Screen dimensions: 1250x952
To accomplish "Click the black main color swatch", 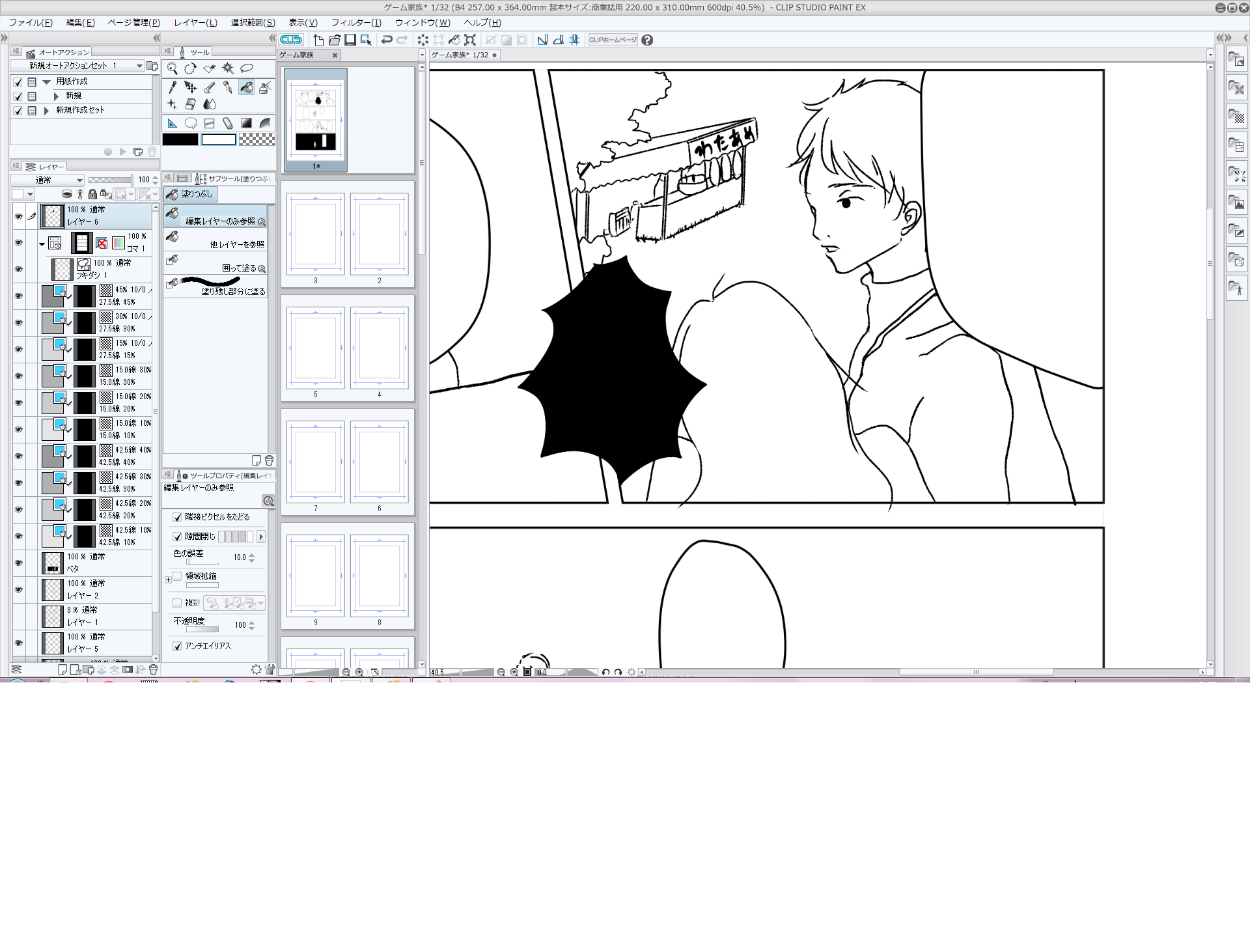I will click(x=180, y=139).
